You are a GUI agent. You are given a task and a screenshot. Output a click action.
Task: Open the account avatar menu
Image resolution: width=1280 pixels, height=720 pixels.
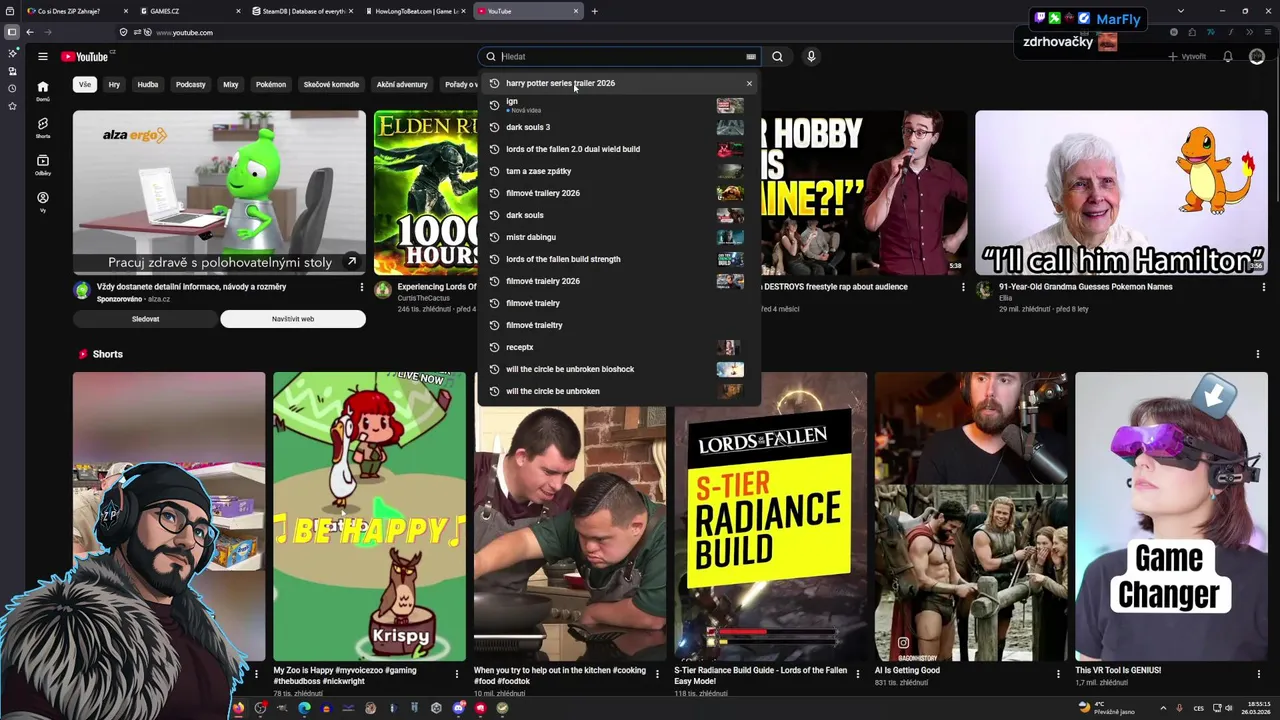tap(1257, 57)
